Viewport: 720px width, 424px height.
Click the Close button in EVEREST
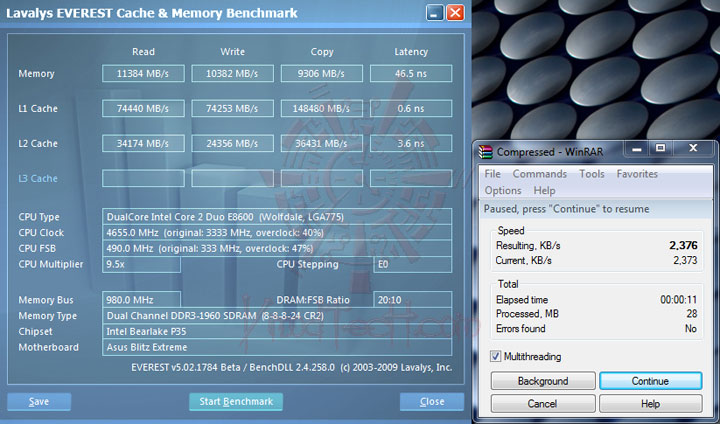pyautogui.click(x=432, y=401)
